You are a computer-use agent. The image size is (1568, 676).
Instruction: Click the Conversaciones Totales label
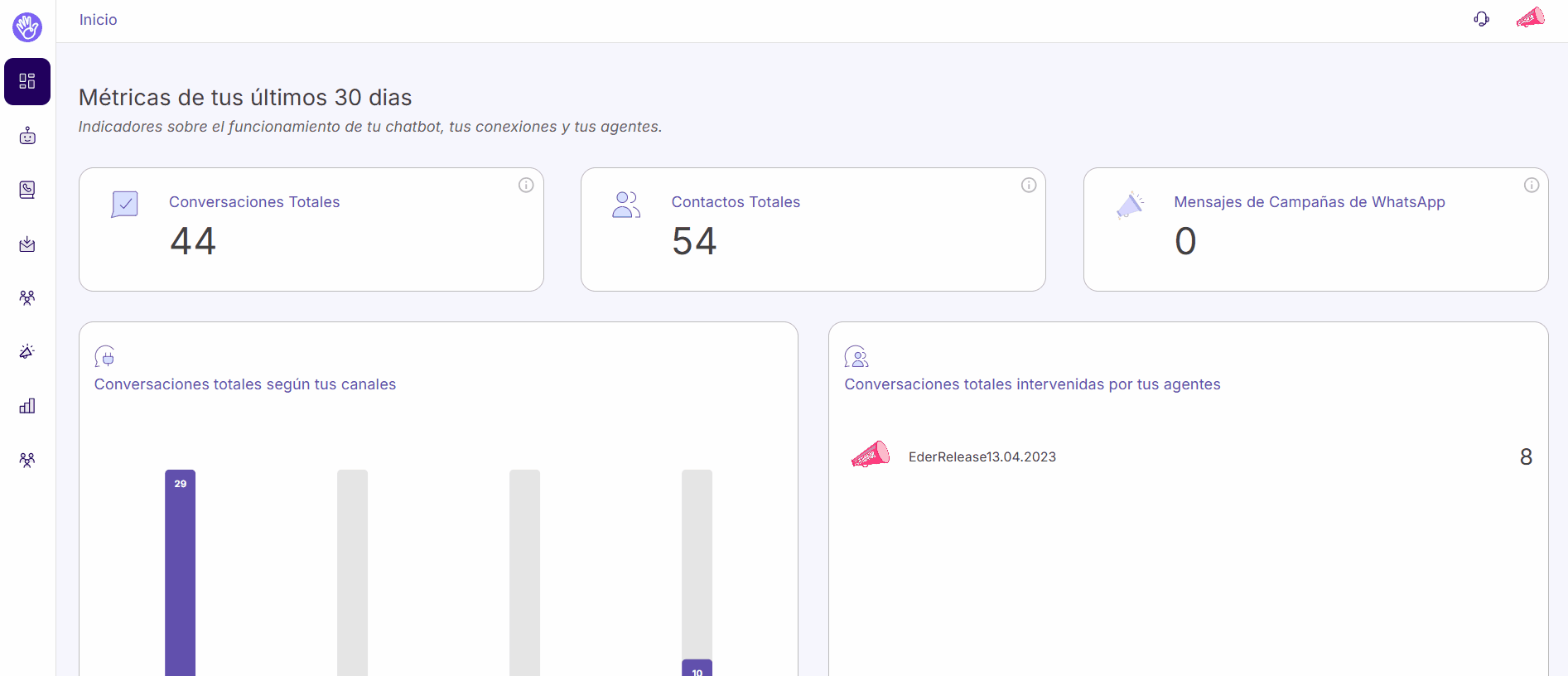[254, 202]
